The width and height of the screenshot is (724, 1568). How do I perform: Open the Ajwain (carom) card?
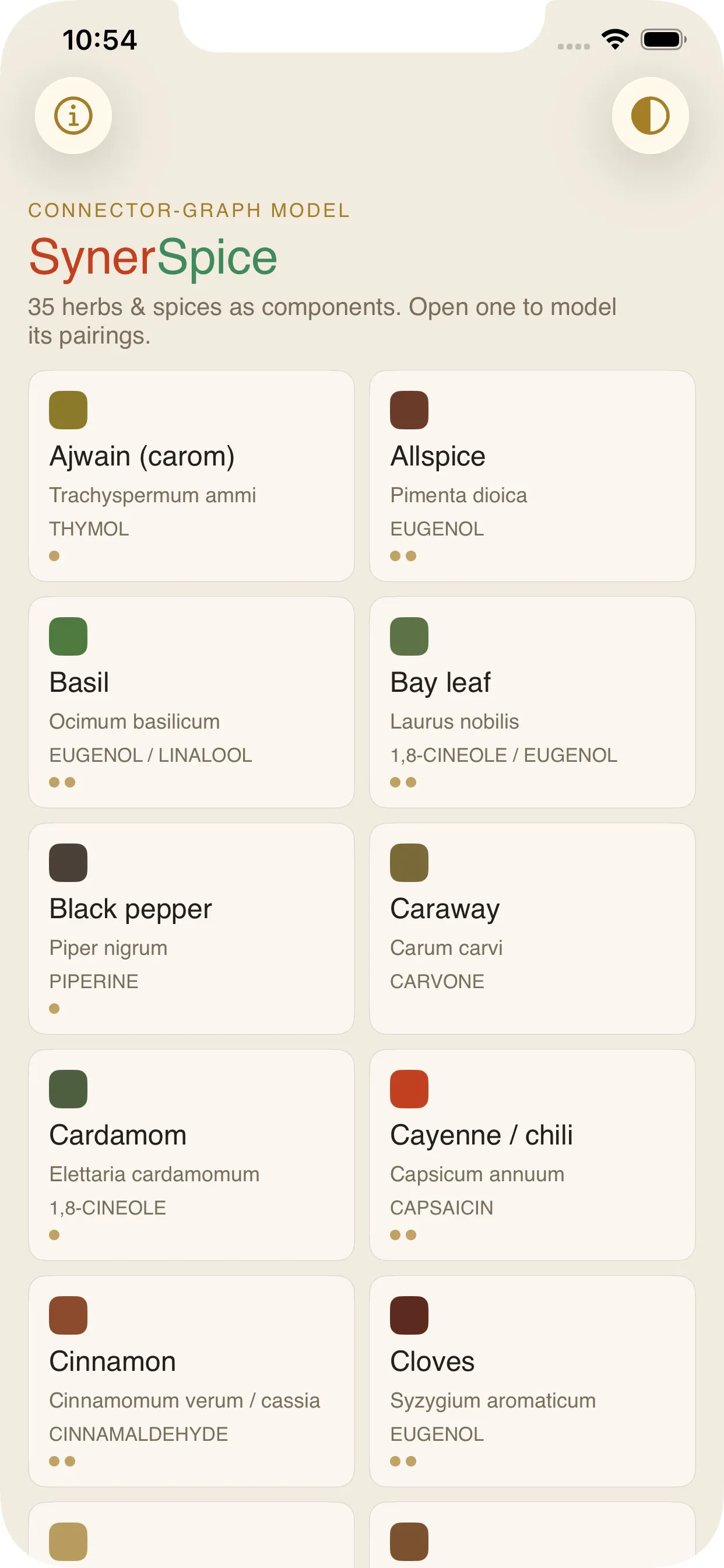point(191,476)
